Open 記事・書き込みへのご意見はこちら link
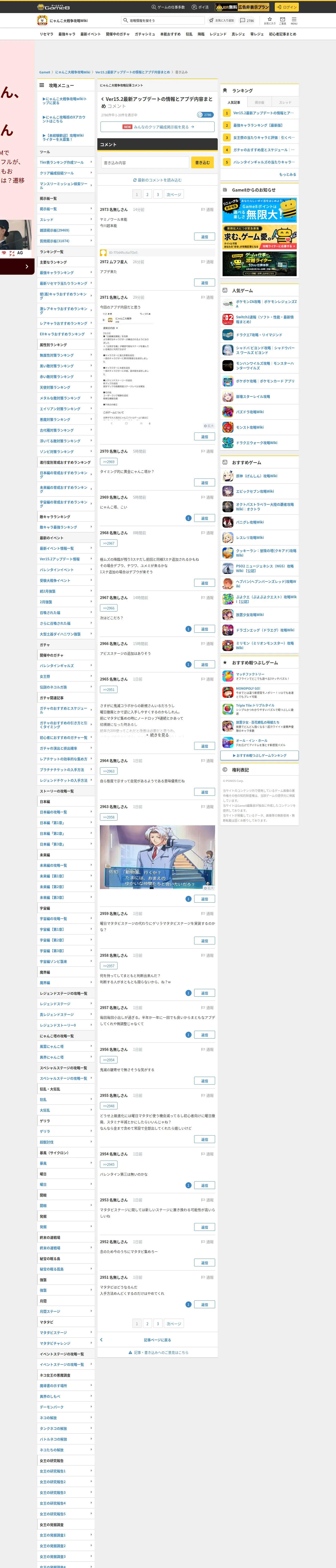The width and height of the screenshot is (336, 1568). click(x=158, y=1352)
